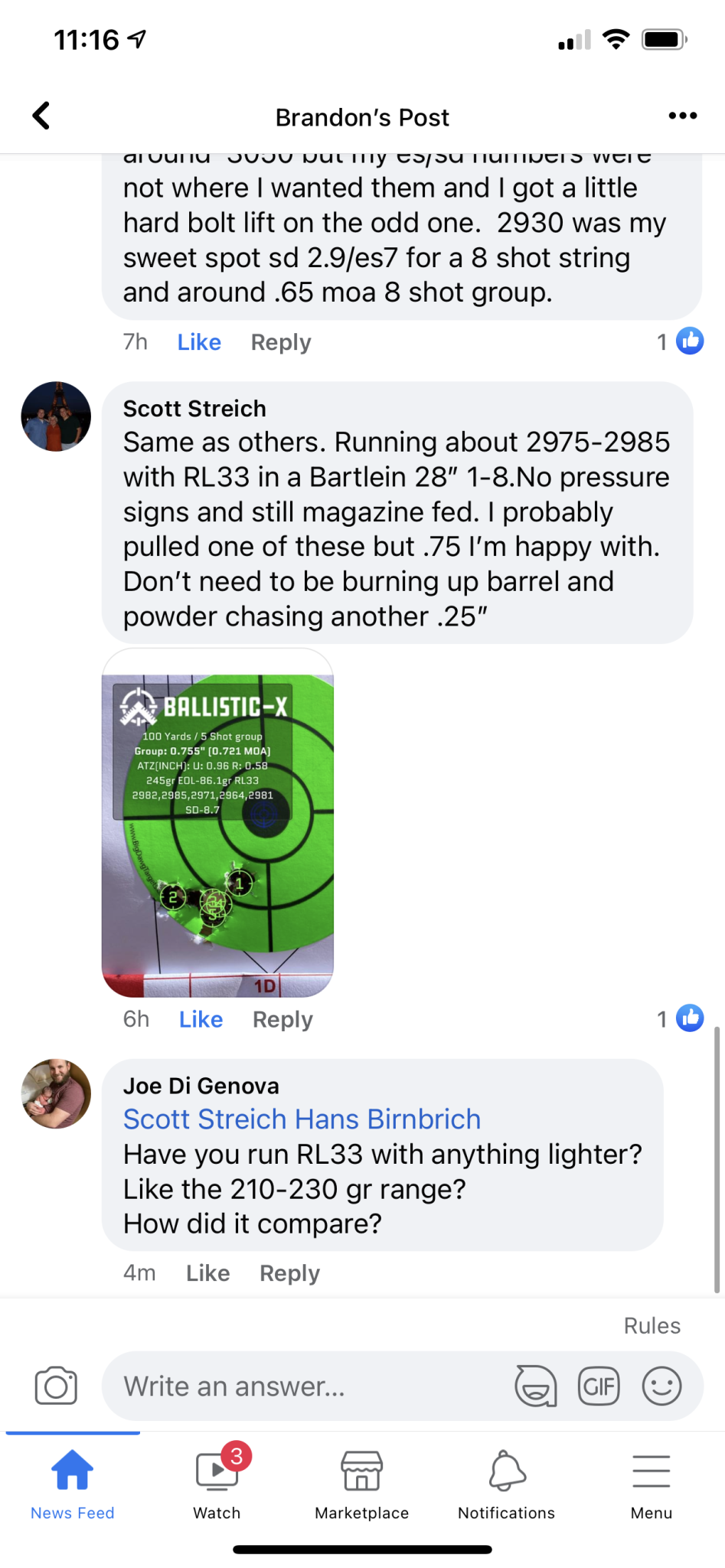The height and width of the screenshot is (1568, 725).
Task: Open Joe Di Genova's profile picture
Action: (x=56, y=1094)
